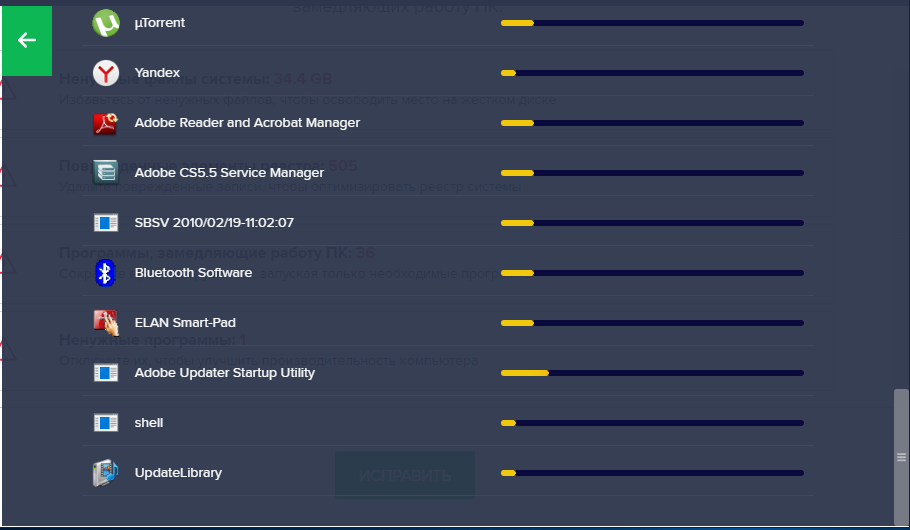The image size is (910, 530).
Task: Click the vertical scrollbar thumb
Action: click(901, 457)
